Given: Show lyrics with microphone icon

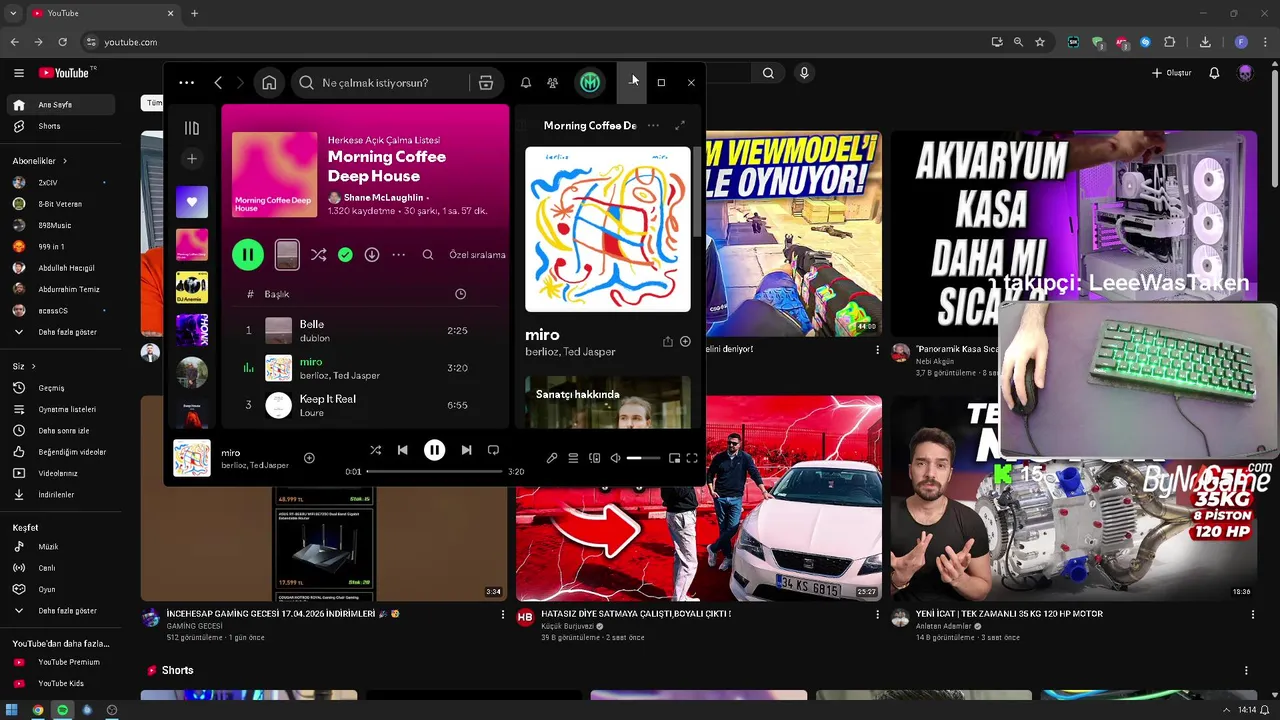Looking at the screenshot, I should click(x=552, y=458).
